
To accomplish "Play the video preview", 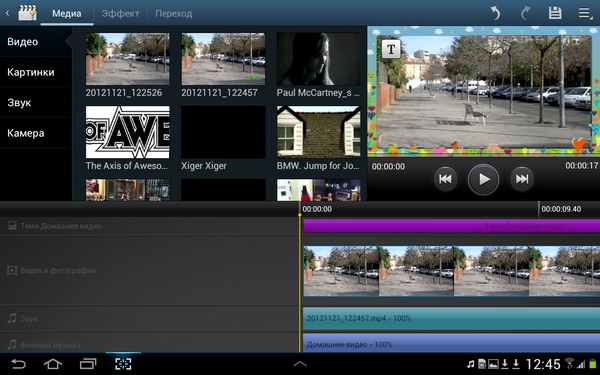I will [x=483, y=179].
